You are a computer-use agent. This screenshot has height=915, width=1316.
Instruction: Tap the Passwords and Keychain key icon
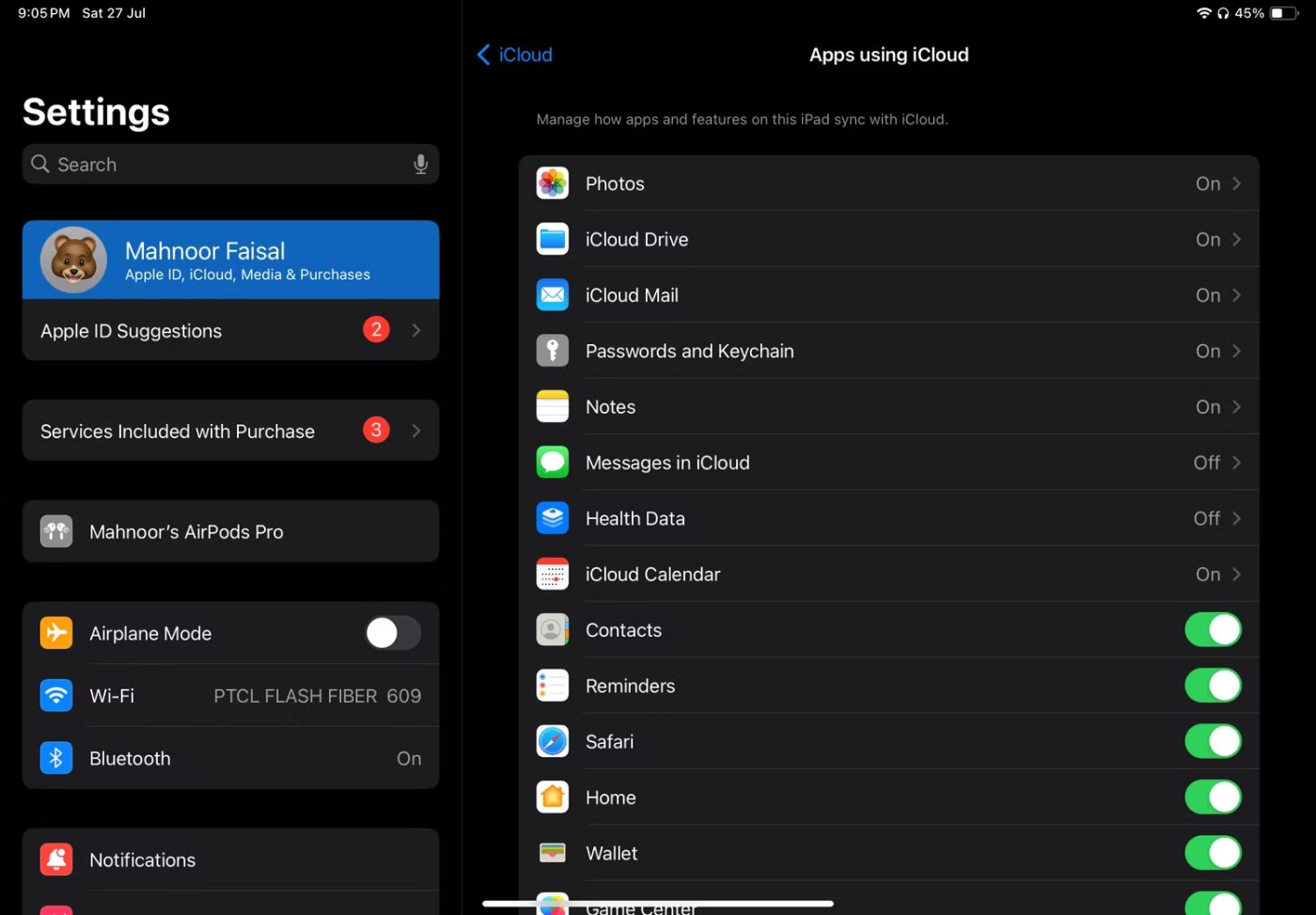pos(552,351)
